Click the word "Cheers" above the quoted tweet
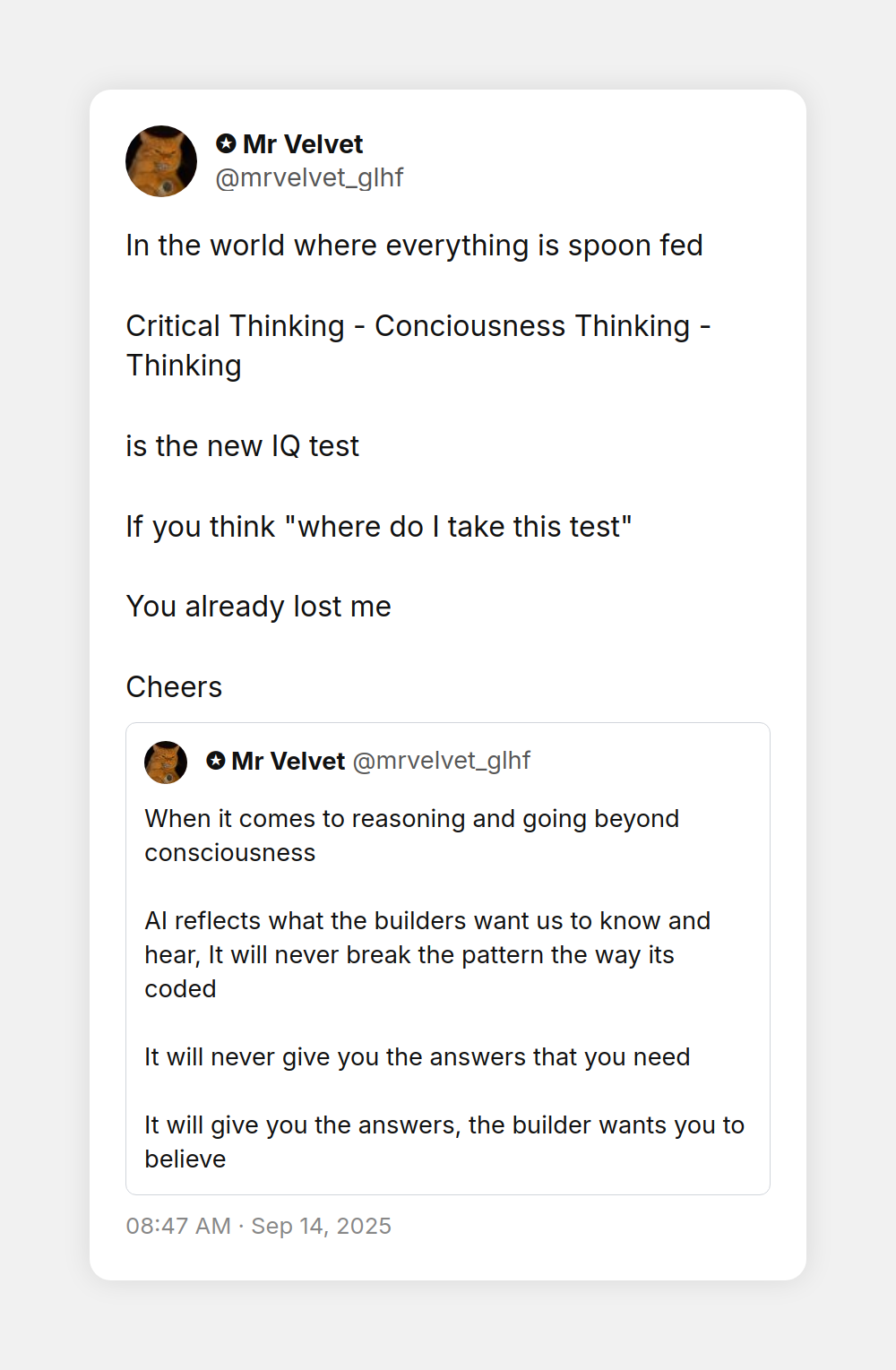This screenshot has width=896, height=1370. click(174, 687)
